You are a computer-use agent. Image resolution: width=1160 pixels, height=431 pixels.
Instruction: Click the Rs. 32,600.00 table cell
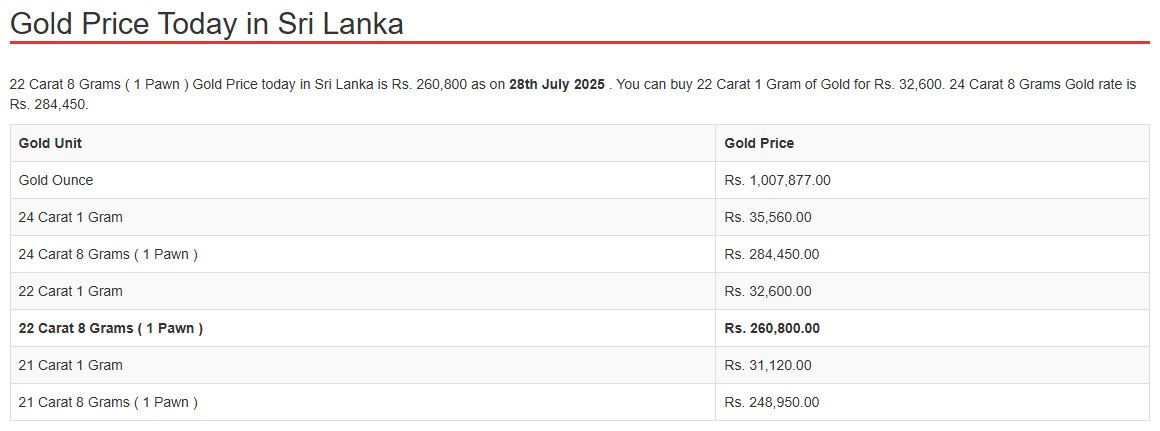tap(768, 291)
